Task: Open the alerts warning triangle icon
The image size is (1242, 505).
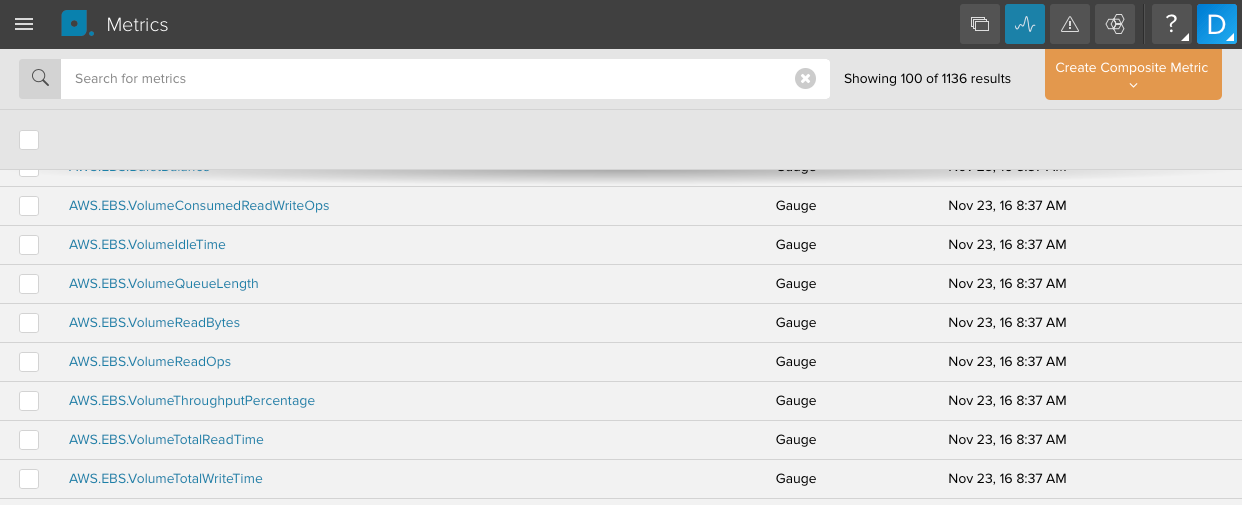Action: coord(1070,24)
